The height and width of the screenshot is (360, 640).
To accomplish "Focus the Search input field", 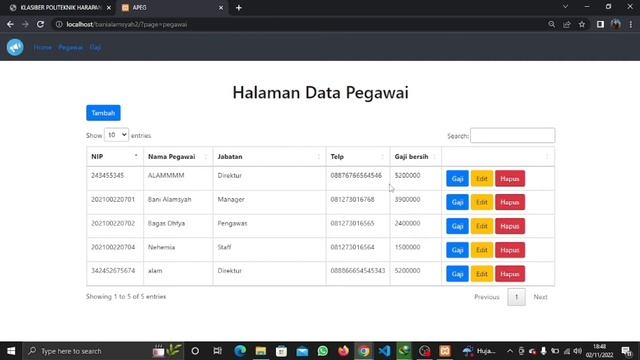I will coord(512,136).
